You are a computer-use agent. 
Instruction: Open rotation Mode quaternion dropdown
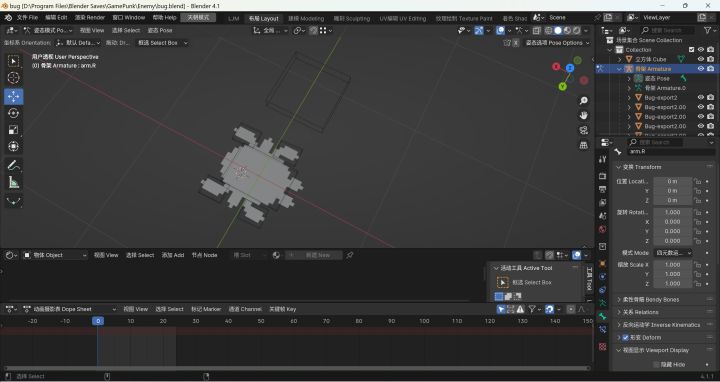point(673,253)
